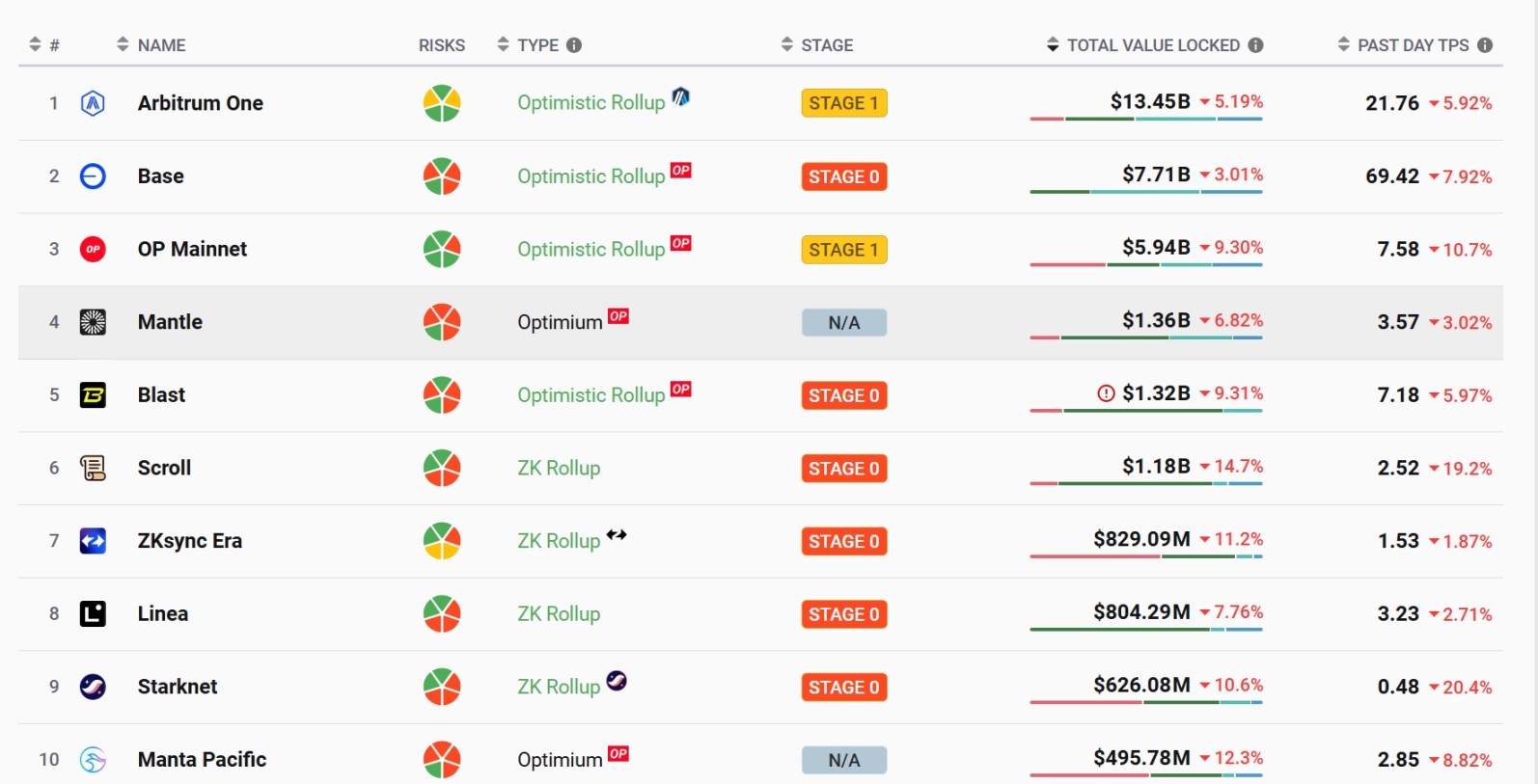Viewport: 1538px width, 784px height.
Task: Click the Mantle logo icon
Action: (93, 322)
